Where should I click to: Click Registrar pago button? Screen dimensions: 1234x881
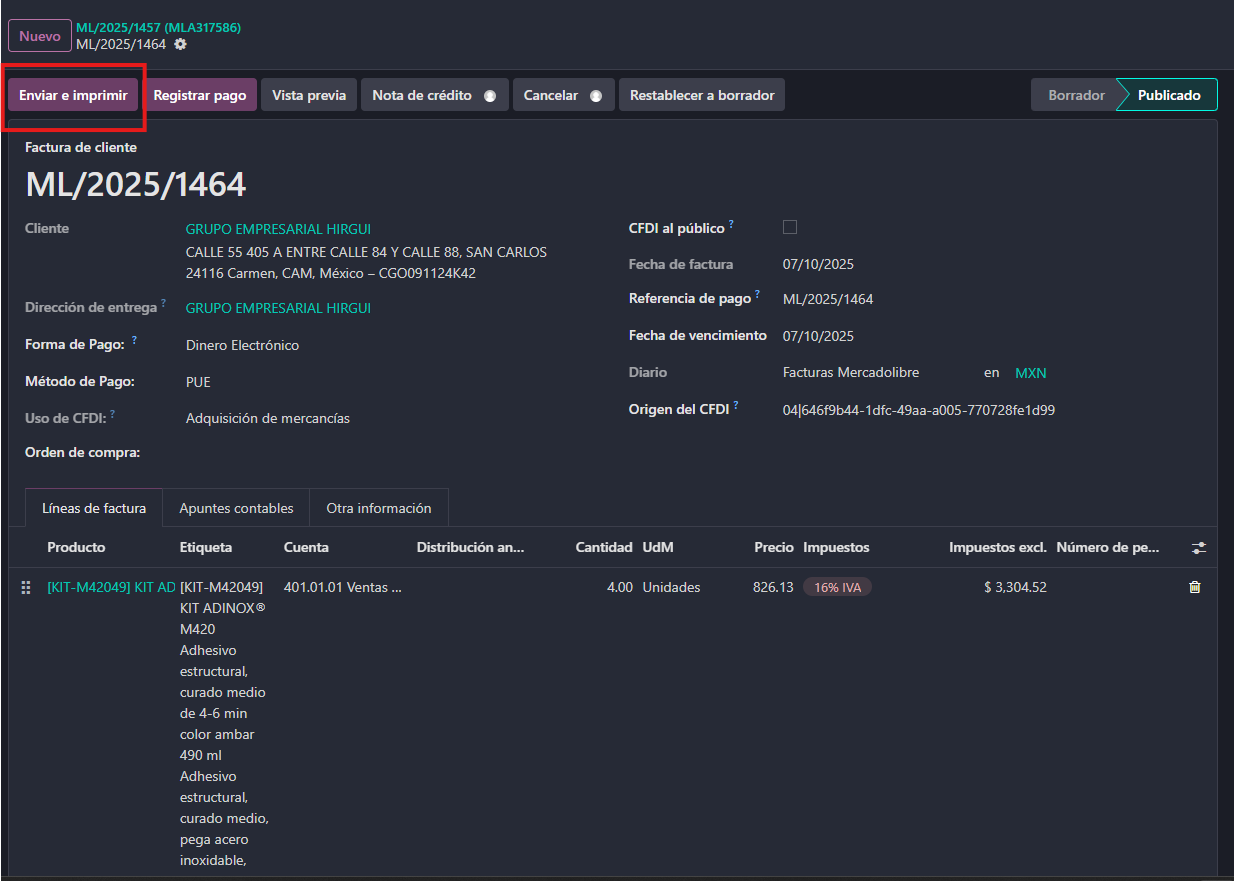(200, 95)
